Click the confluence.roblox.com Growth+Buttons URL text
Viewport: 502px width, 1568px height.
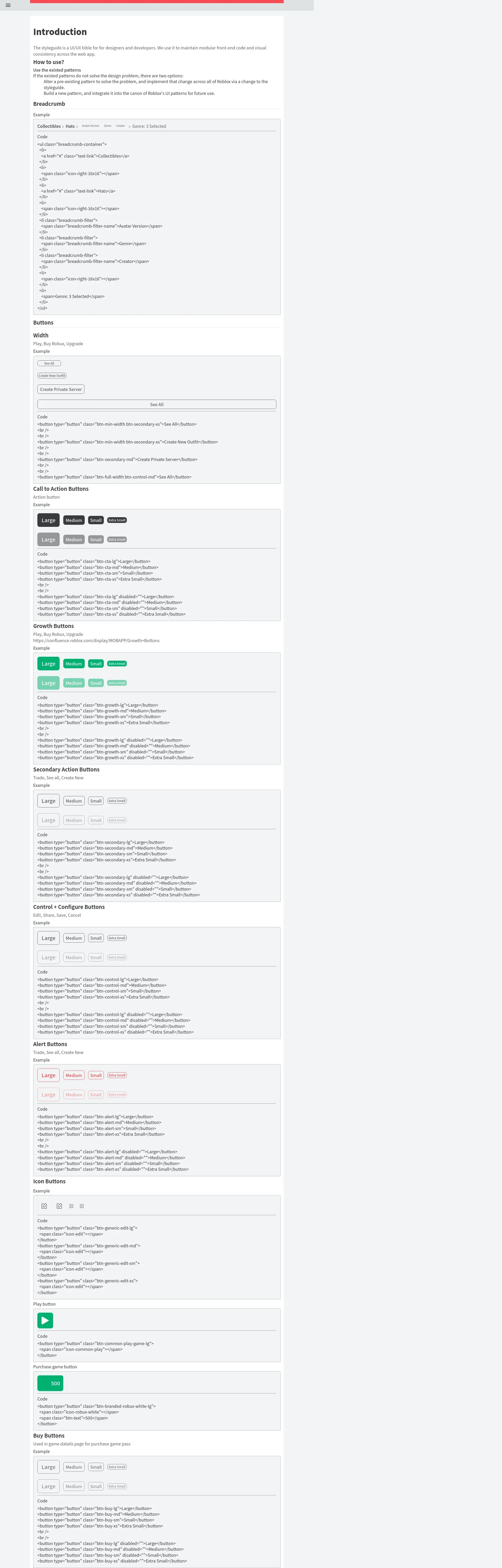pyautogui.click(x=96, y=640)
